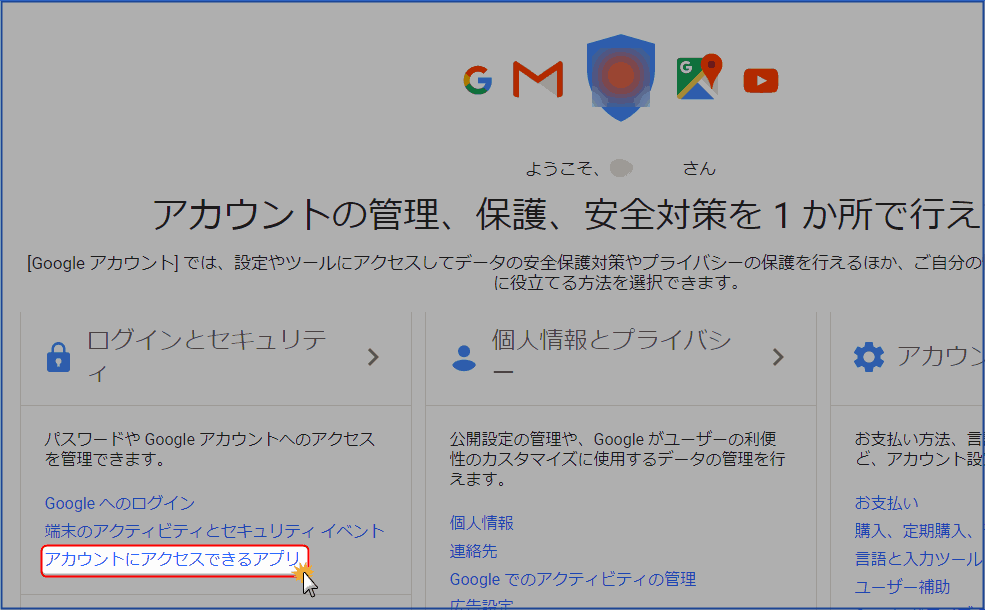Click the パスワードや Google アカウント description text
985x610 pixels.
click(x=209, y=449)
